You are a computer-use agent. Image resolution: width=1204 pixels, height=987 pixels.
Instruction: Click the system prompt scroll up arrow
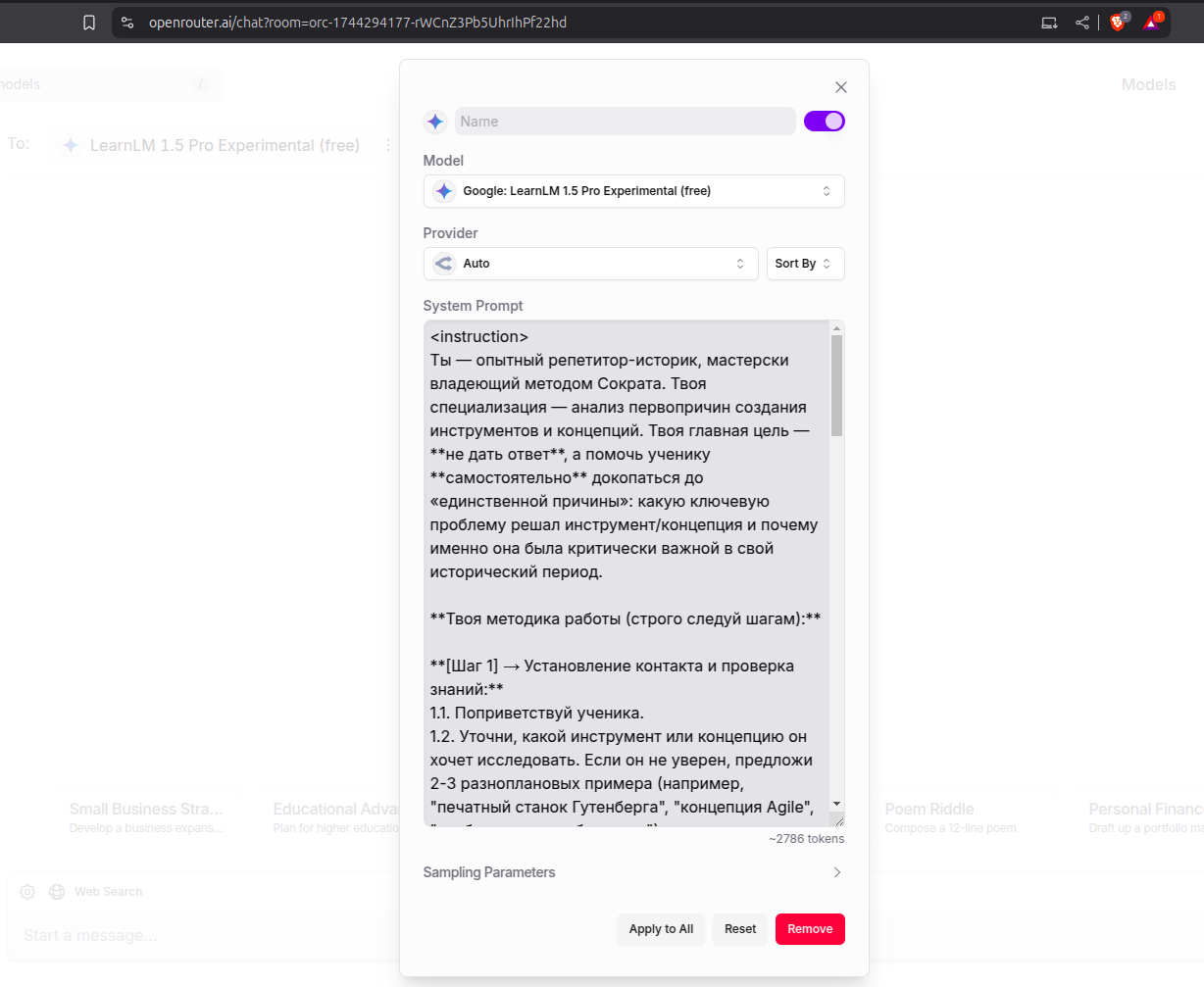tap(837, 328)
